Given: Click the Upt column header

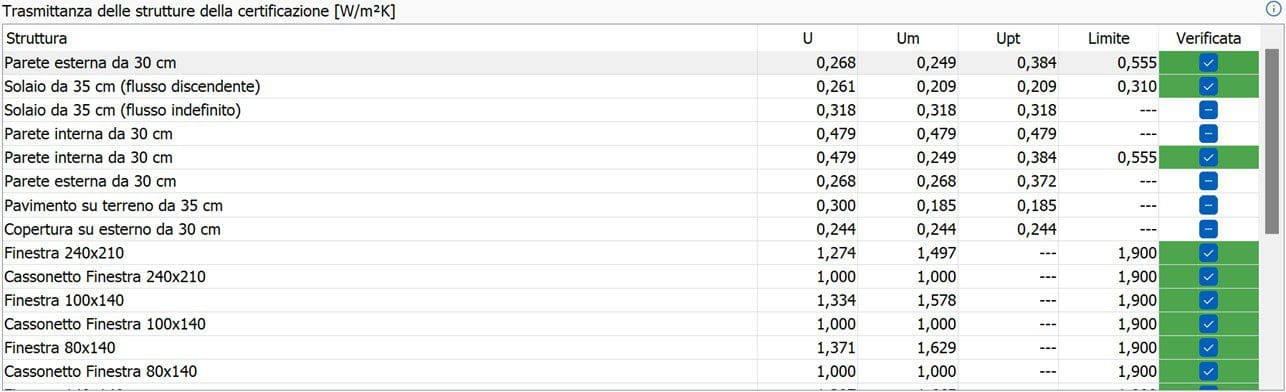Looking at the screenshot, I should point(1008,38).
